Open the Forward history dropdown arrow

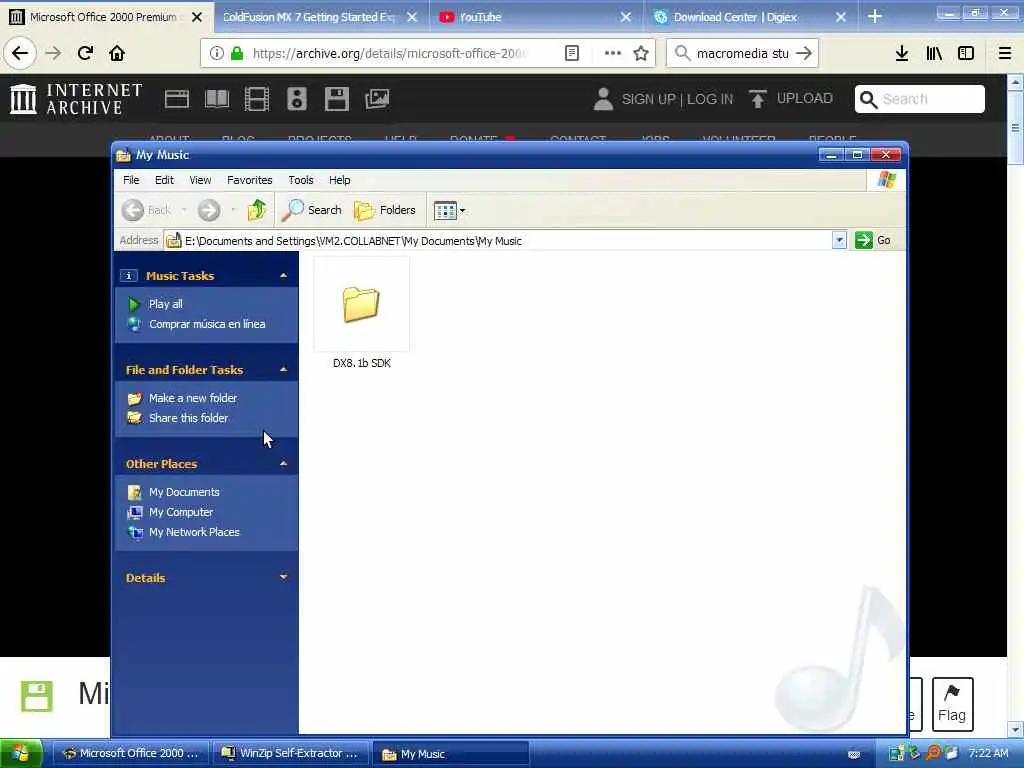tap(233, 210)
